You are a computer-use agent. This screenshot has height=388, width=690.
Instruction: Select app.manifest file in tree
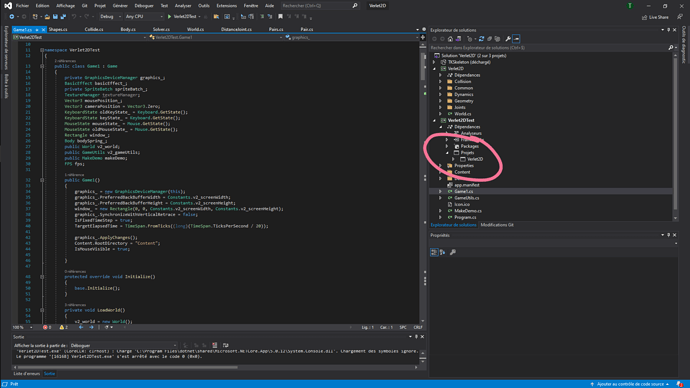(x=466, y=185)
